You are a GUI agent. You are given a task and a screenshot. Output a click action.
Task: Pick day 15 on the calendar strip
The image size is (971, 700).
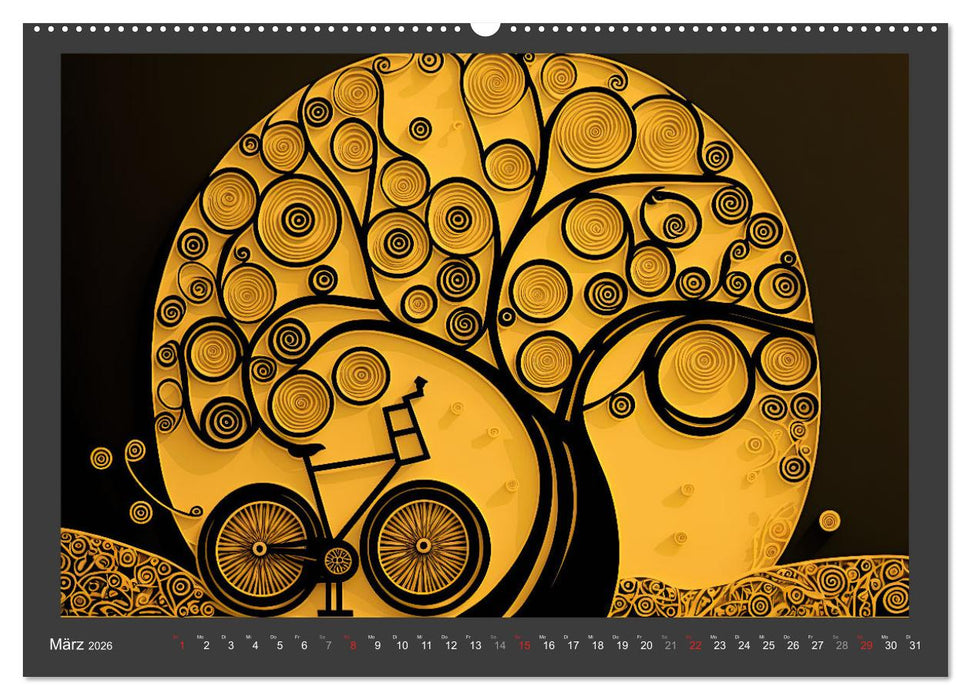(x=523, y=645)
